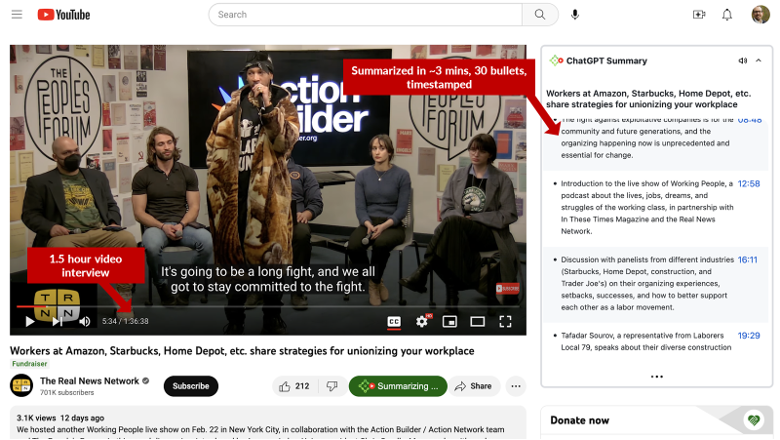780x440 pixels.
Task: Mute the video volume speaker
Action: pyautogui.click(x=85, y=321)
